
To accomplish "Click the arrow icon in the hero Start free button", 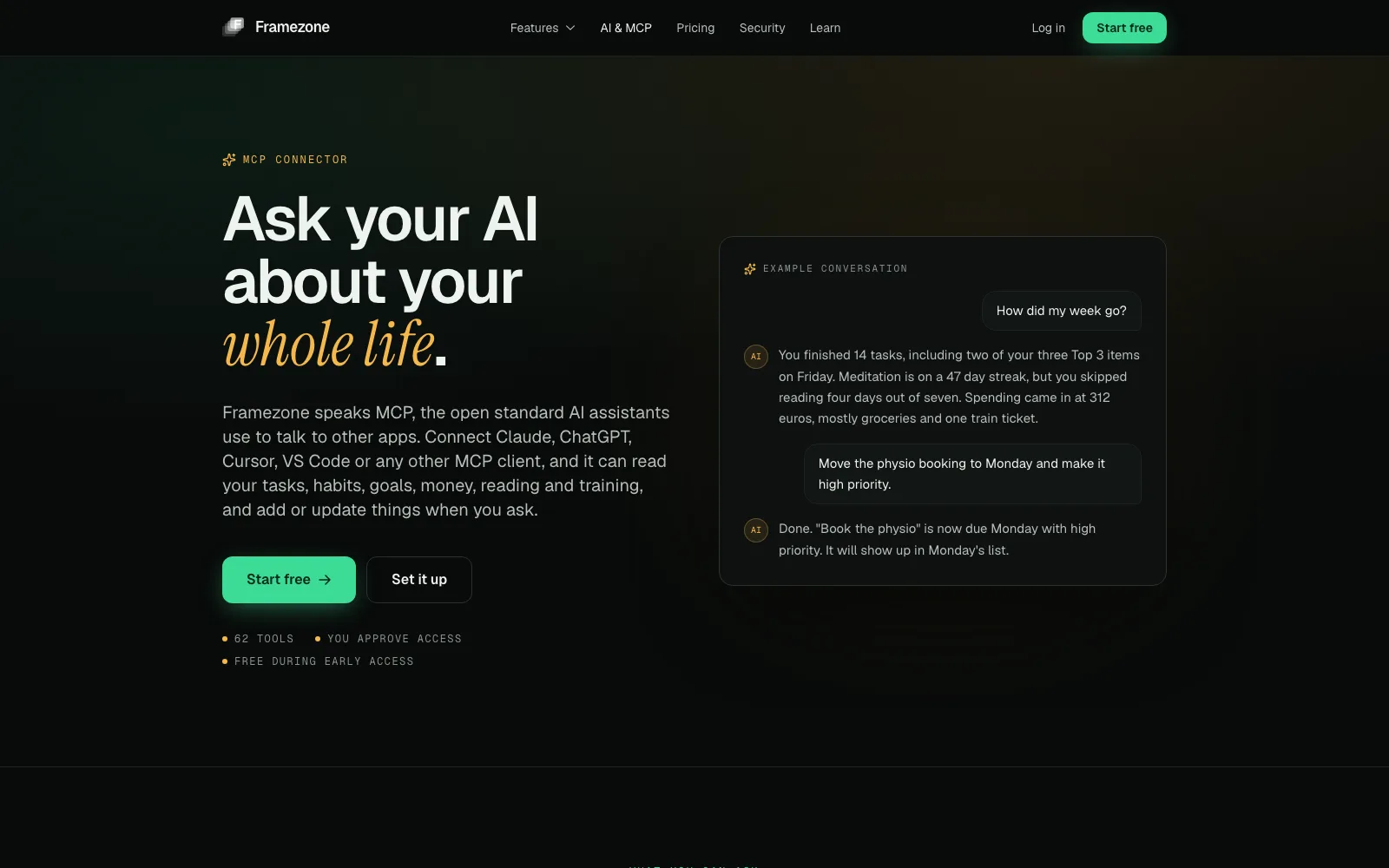I will [x=325, y=580].
